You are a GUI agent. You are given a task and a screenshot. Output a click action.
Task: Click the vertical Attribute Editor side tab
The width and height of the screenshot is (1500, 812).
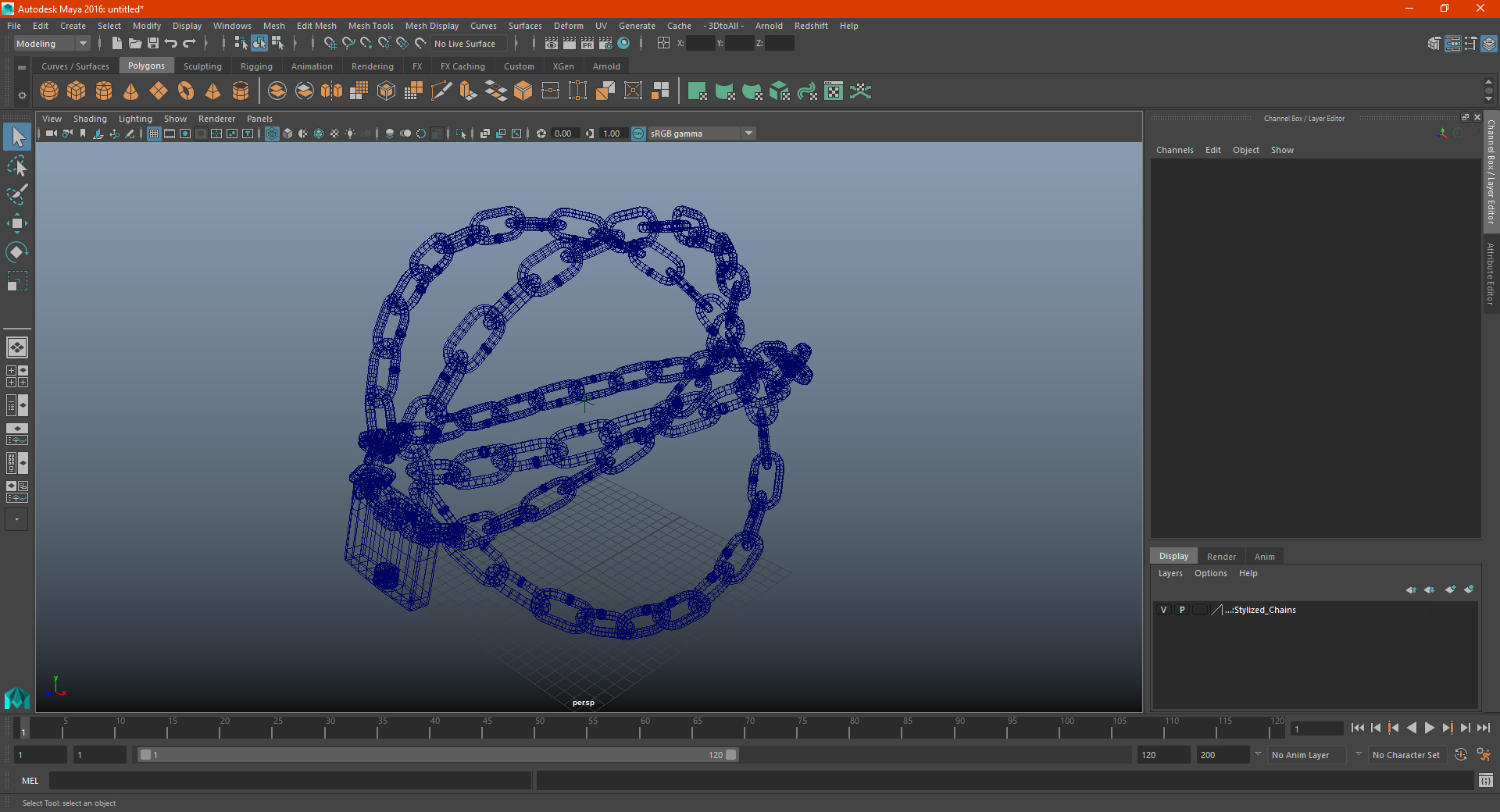(x=1491, y=273)
